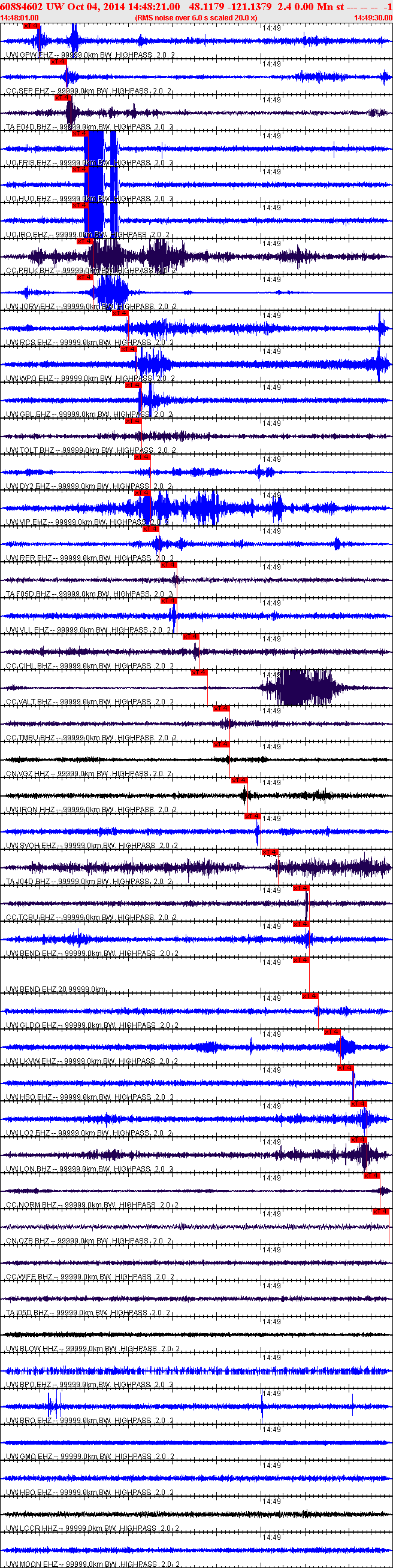393x1568 pixels.
Task: Select the UW.LCCR.HHZ station label
Action: [x=92, y=1528]
